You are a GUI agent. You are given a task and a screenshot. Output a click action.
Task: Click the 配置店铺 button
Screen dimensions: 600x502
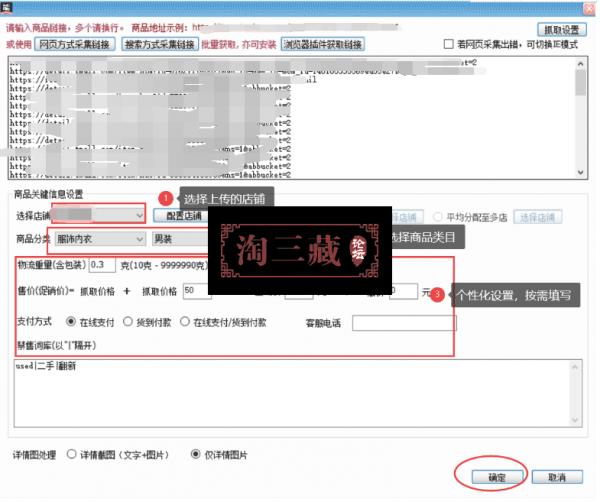coord(182,216)
